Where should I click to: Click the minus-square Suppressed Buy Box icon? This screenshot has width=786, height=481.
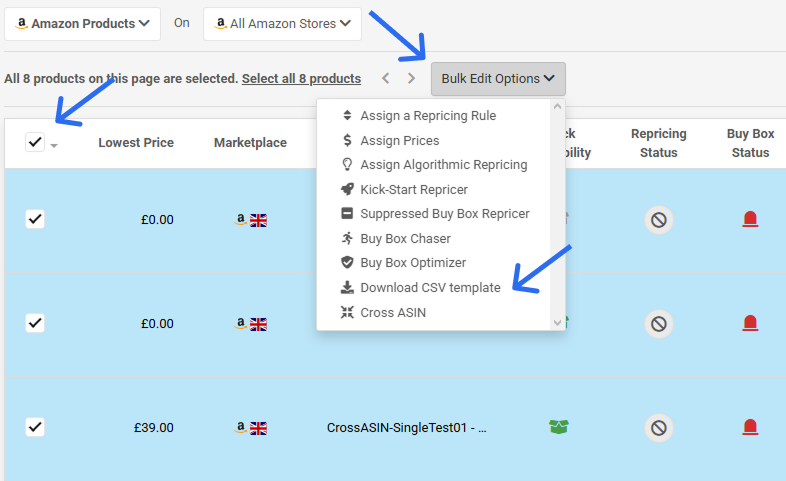(347, 213)
